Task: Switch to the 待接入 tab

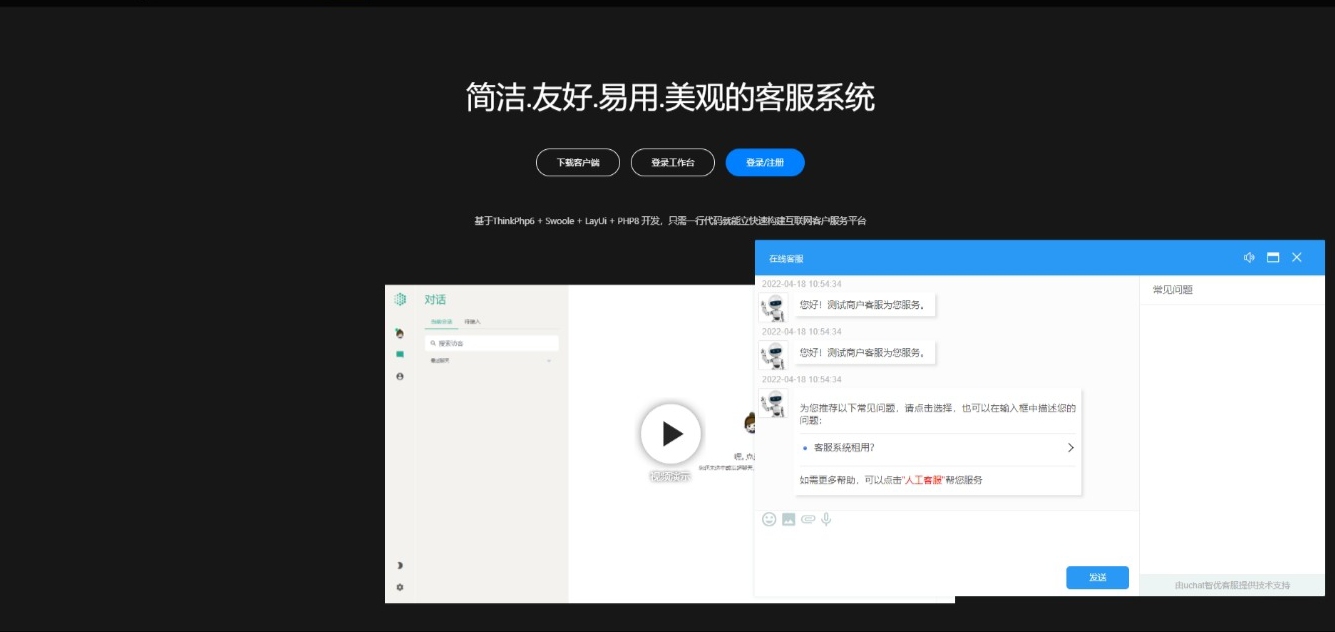Action: (472, 322)
